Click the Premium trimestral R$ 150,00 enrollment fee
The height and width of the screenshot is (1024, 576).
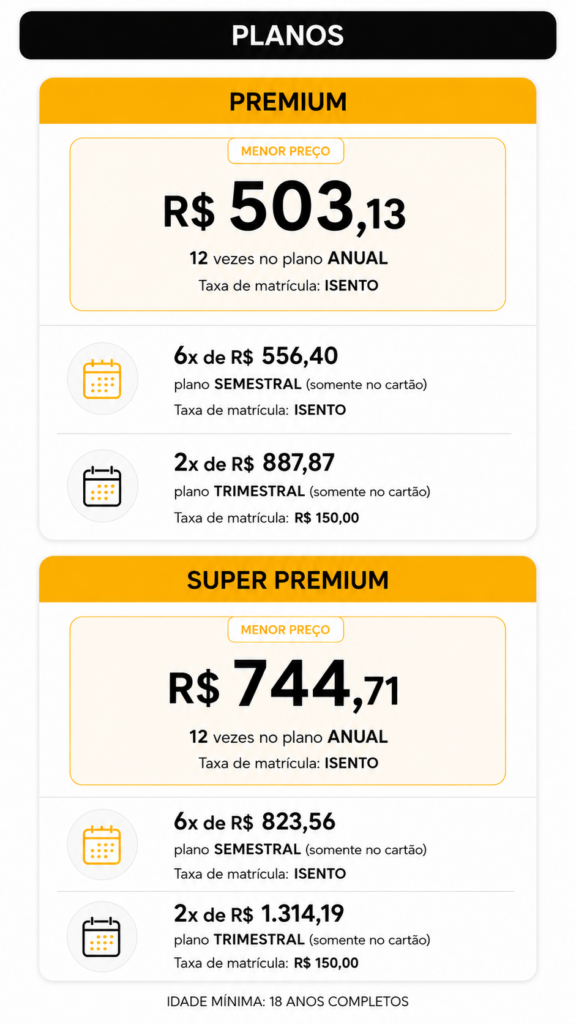[x=327, y=518]
